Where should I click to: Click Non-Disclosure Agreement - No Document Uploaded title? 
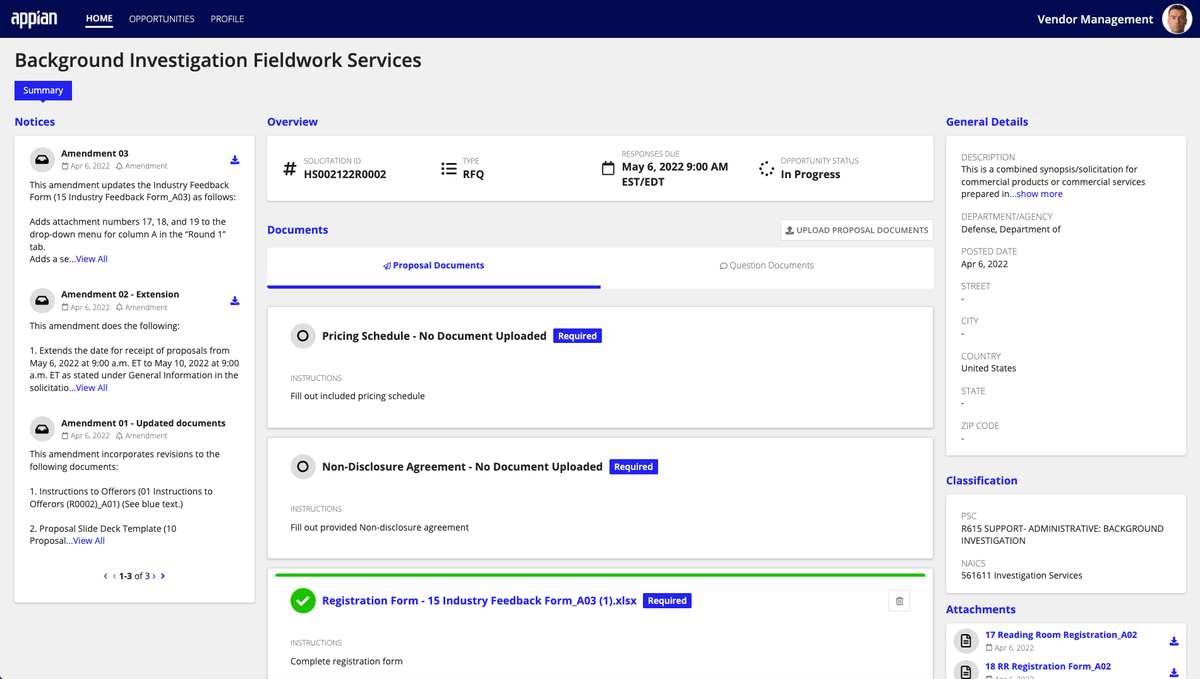(x=462, y=466)
